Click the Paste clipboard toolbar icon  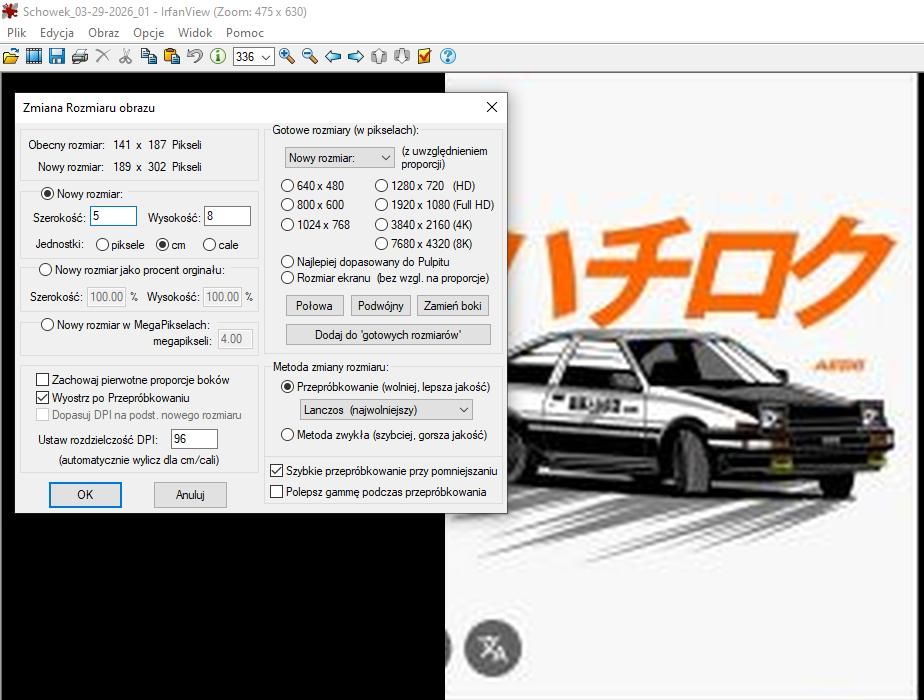(171, 57)
